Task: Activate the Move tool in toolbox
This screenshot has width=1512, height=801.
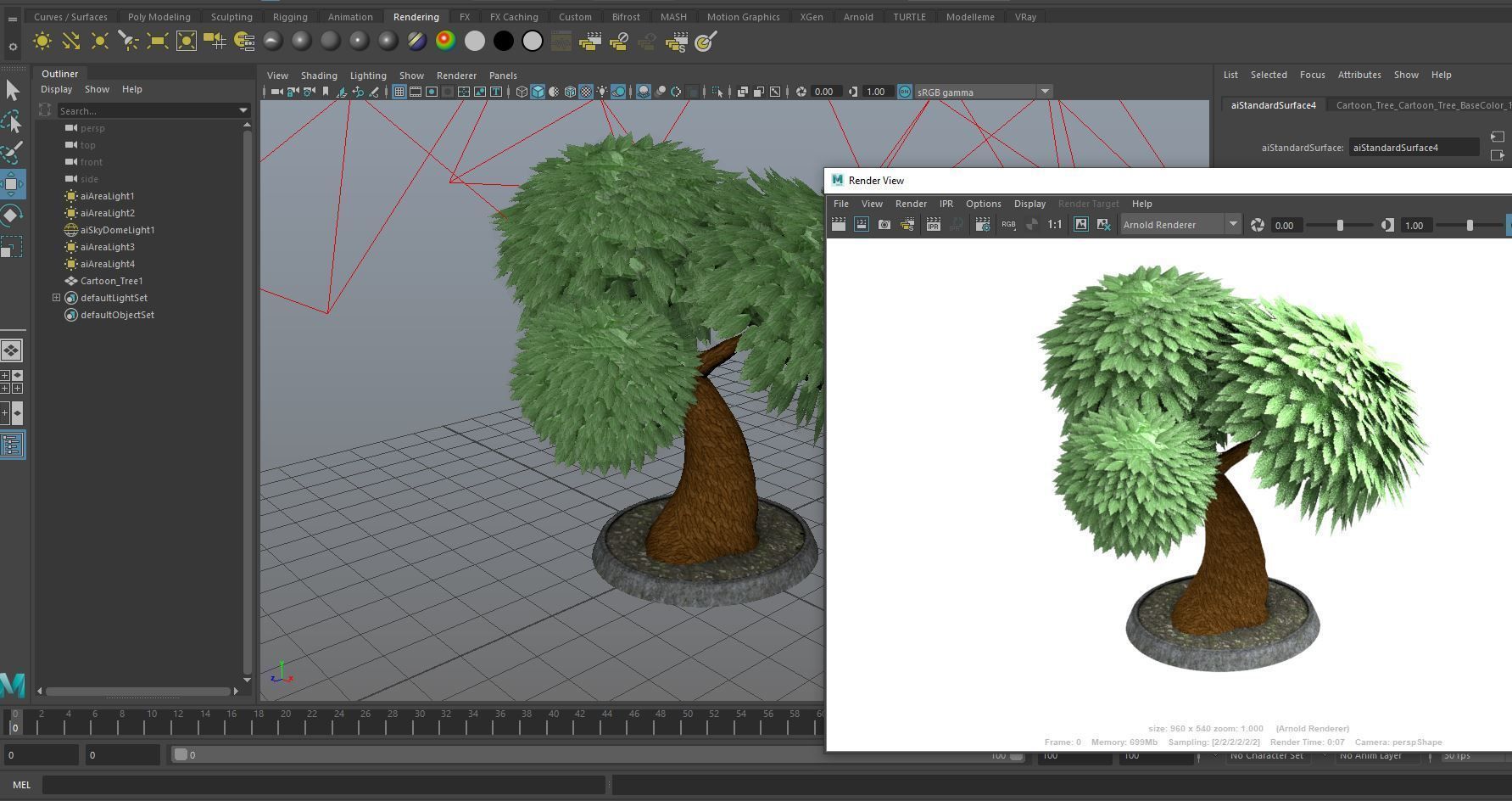Action: point(13,184)
